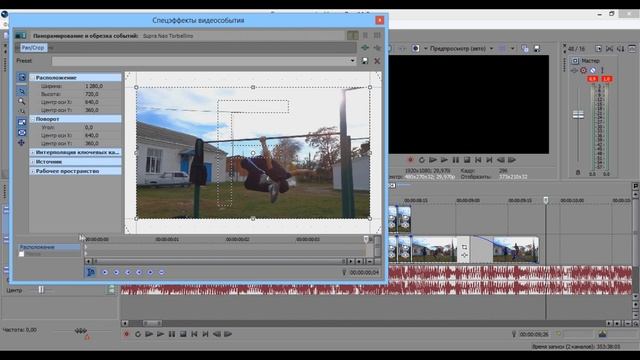This screenshot has width=640, height=360.
Task: Toggle Enable Snapping in Pan/Crop tools
Action: point(22,111)
